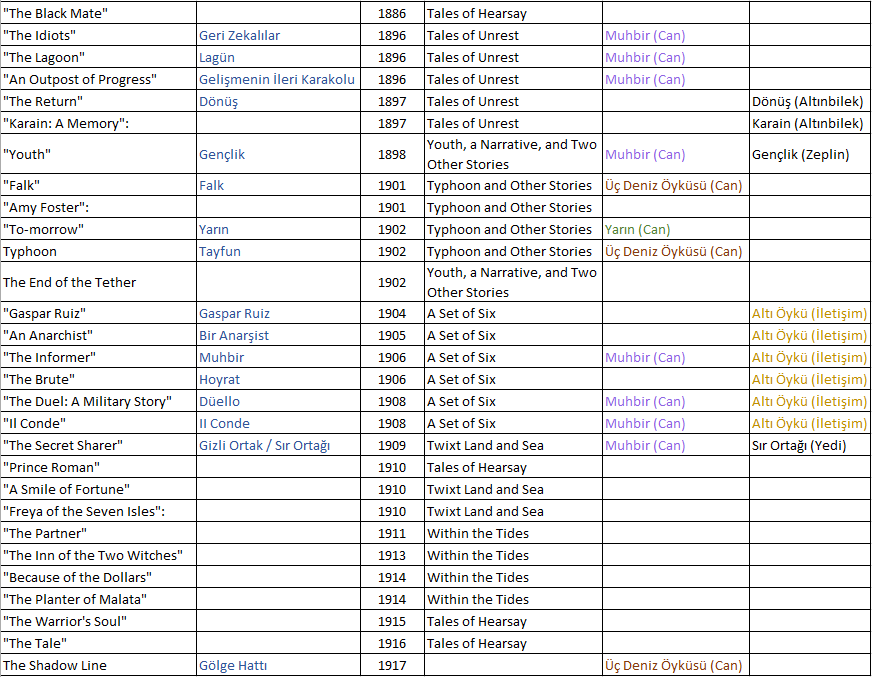
Task: Click the blue "Lagün" text
Action: (217, 57)
